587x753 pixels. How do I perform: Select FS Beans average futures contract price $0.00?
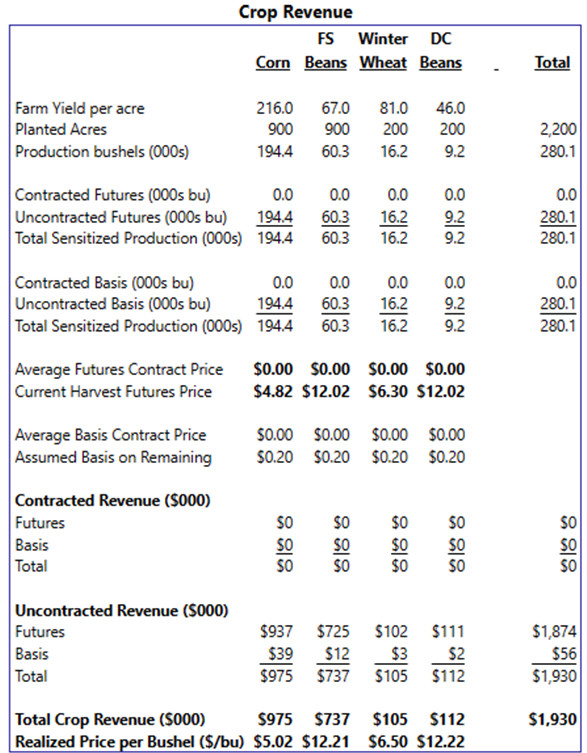tap(330, 369)
